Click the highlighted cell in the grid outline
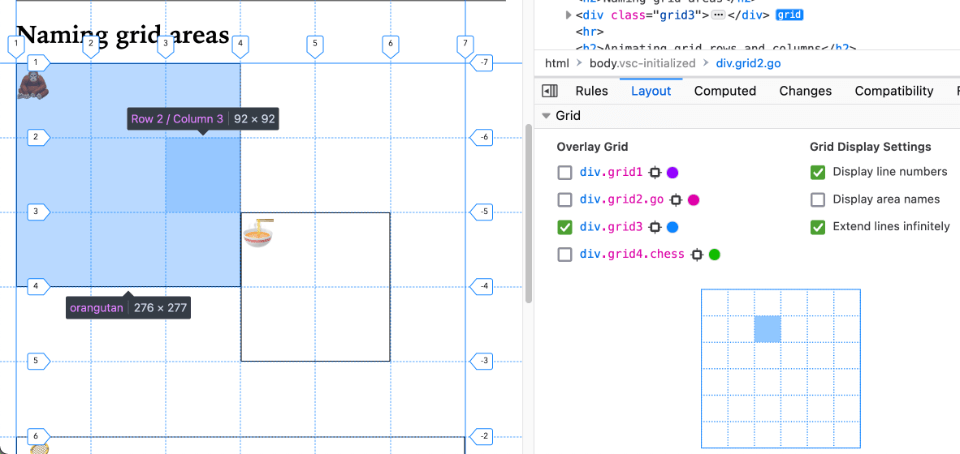This screenshot has width=960, height=454. click(767, 329)
